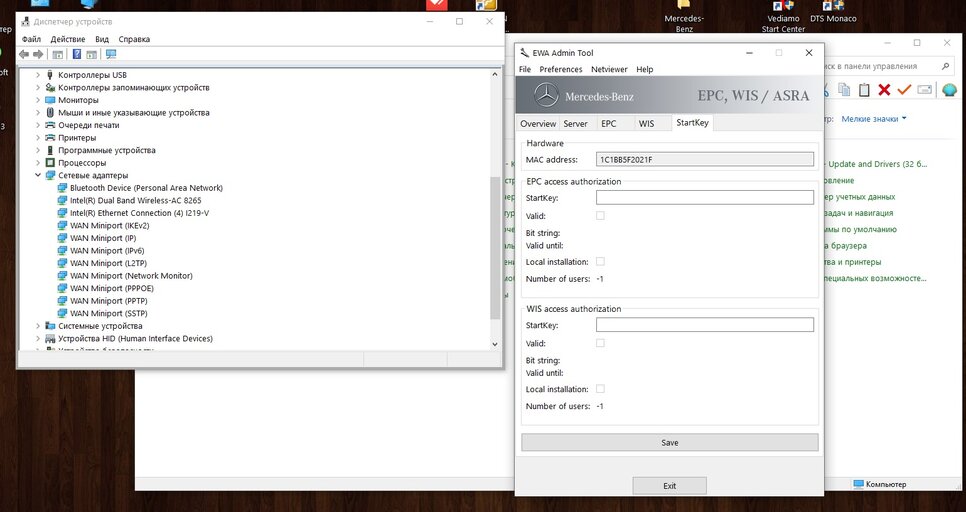Toggle the EPC Local installation checkbox
966x512 pixels.
pos(600,261)
